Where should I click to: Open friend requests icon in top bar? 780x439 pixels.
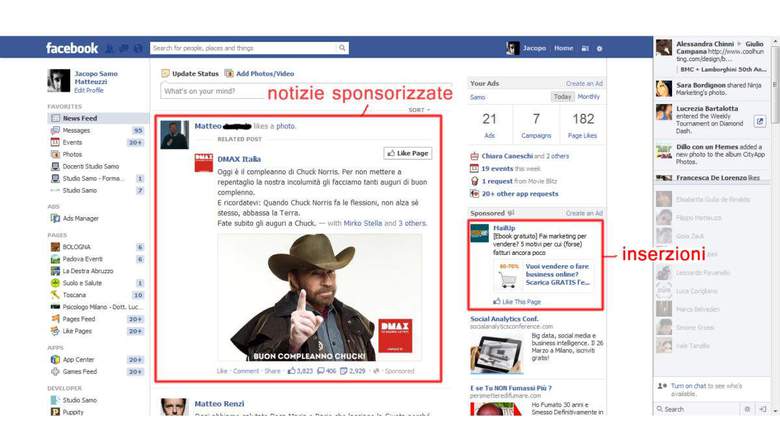click(109, 49)
